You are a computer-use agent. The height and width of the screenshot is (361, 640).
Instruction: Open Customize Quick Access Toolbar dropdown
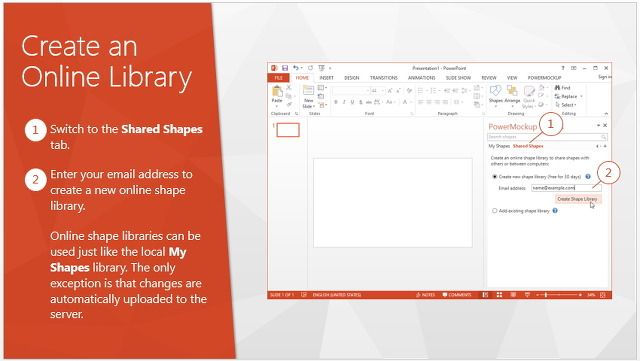coord(330,68)
